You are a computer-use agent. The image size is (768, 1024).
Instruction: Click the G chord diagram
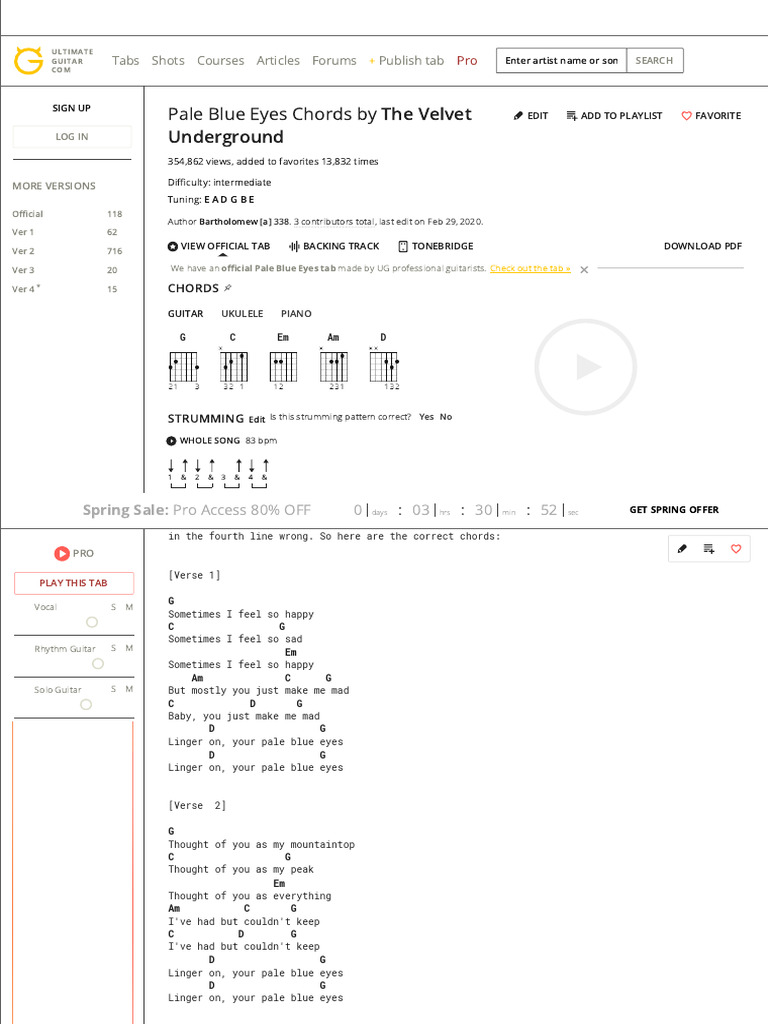184,362
